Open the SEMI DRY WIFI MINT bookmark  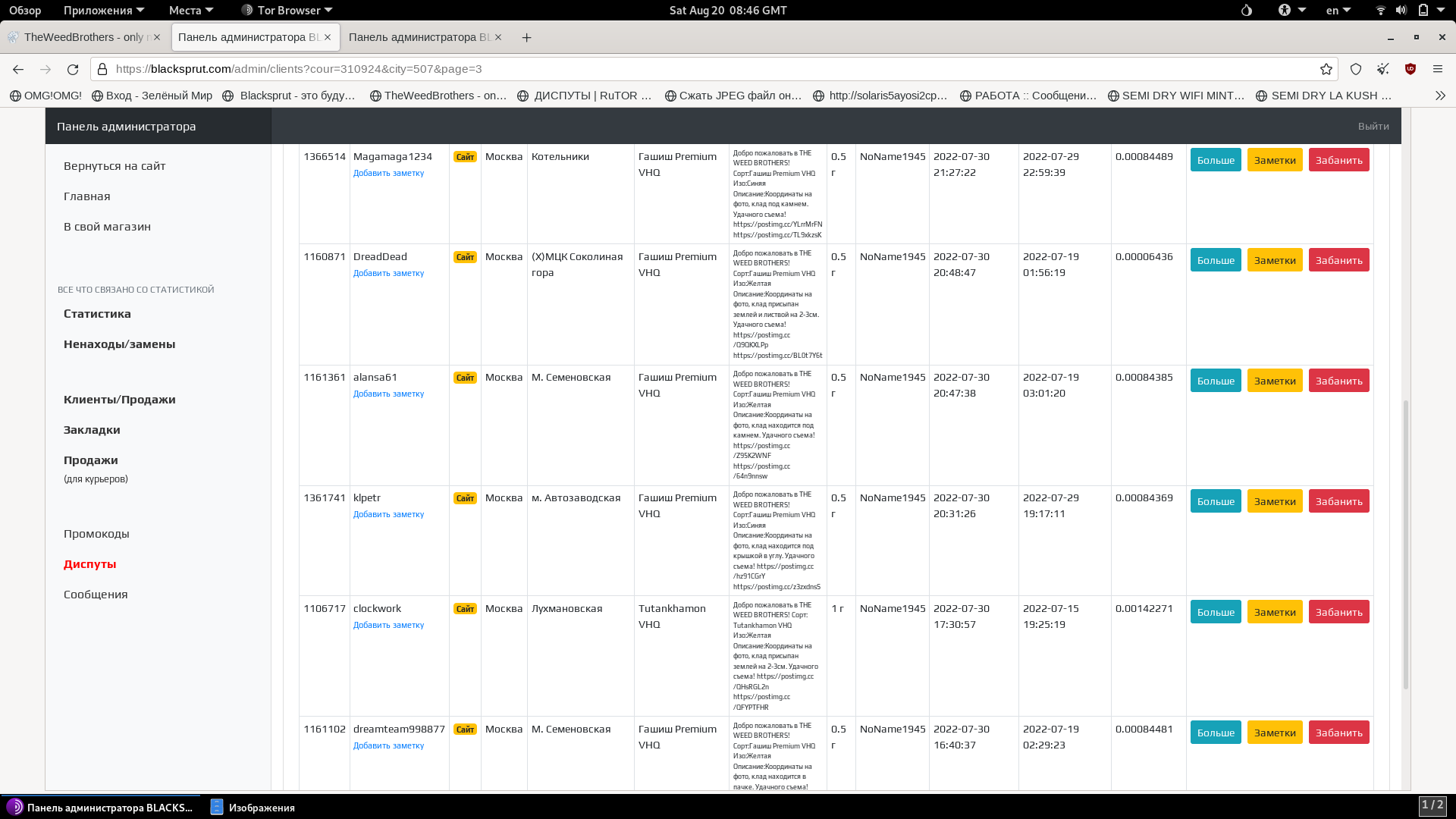click(x=1176, y=96)
